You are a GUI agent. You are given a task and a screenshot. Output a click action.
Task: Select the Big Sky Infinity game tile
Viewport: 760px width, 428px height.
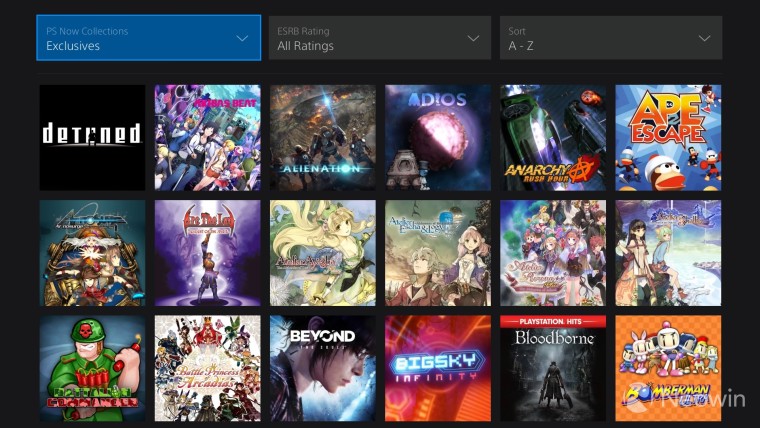[x=438, y=368]
